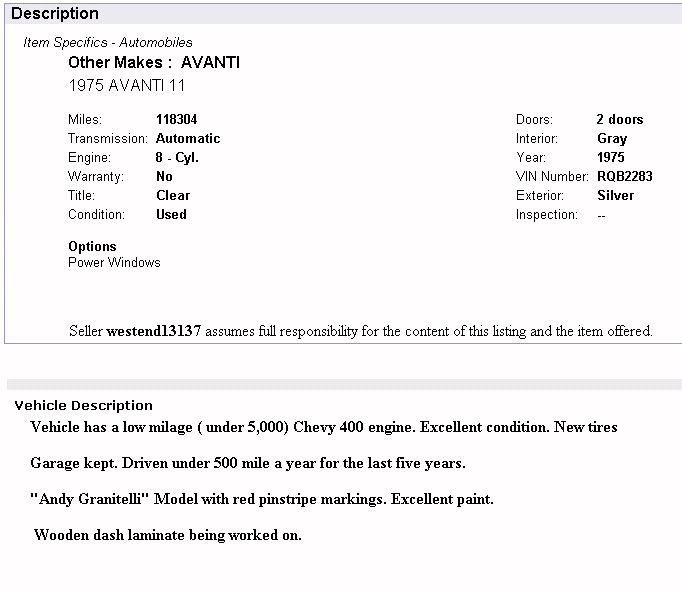Image resolution: width=682 pixels, height=592 pixels.
Task: Click the Power Windows option text
Action: click(114, 263)
